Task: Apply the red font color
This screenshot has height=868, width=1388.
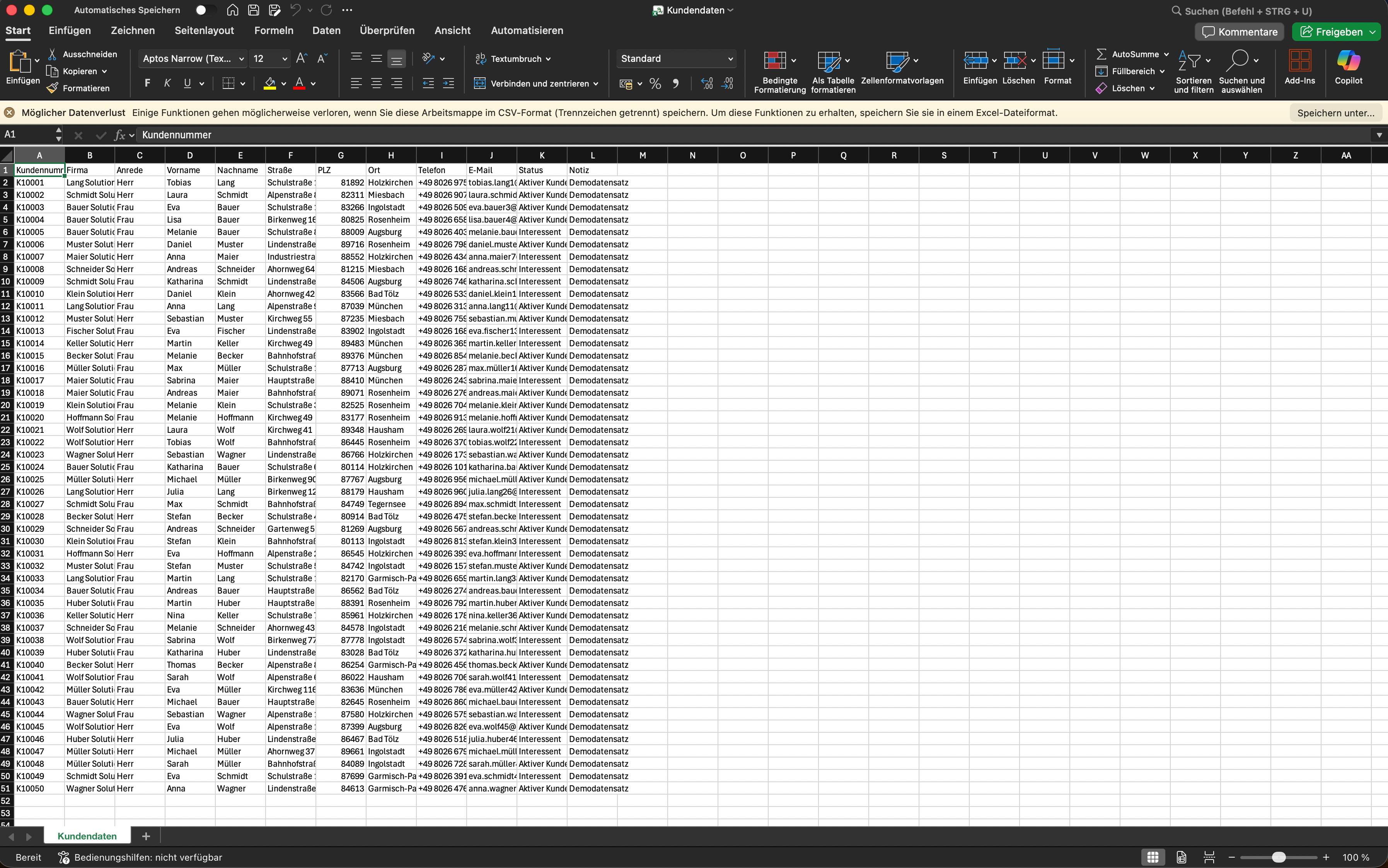Action: 299,83
